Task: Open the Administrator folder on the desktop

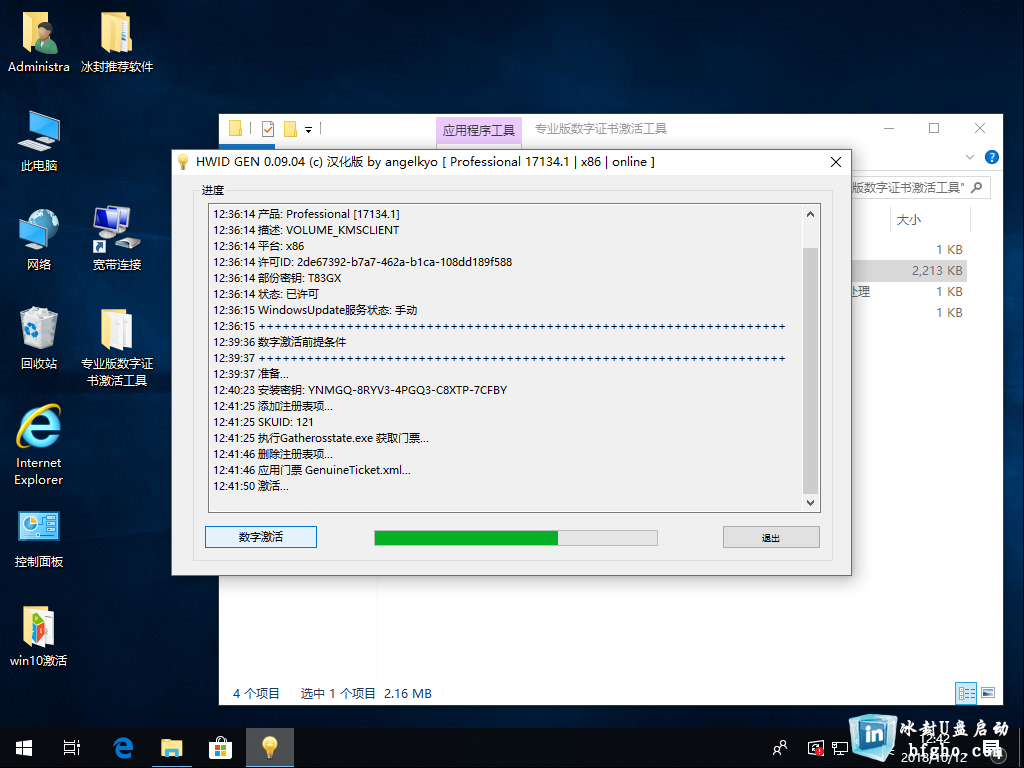Action: point(39,41)
